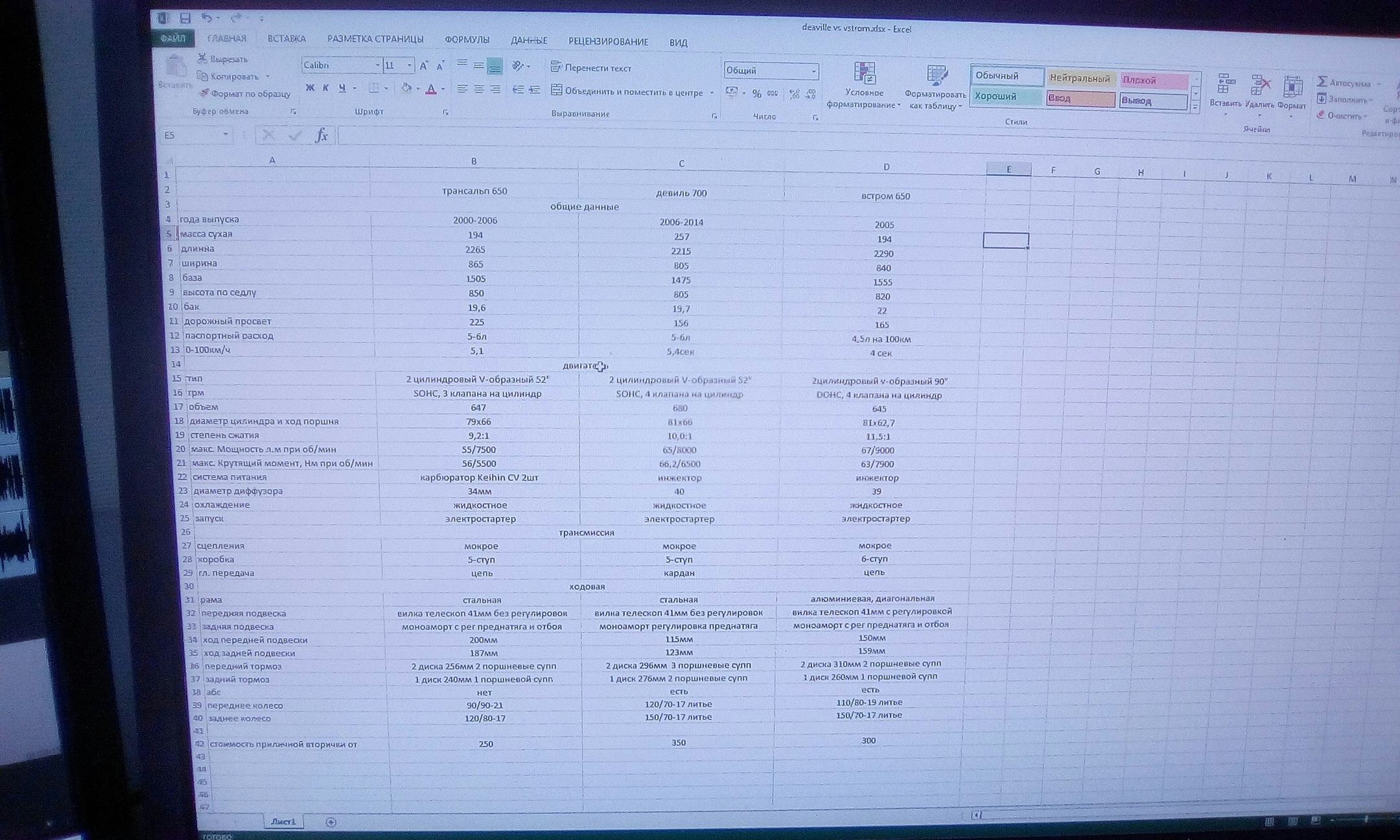Switch to the ВСТАВКА ribbon tab
The width and height of the screenshot is (1400, 840).
click(x=286, y=39)
